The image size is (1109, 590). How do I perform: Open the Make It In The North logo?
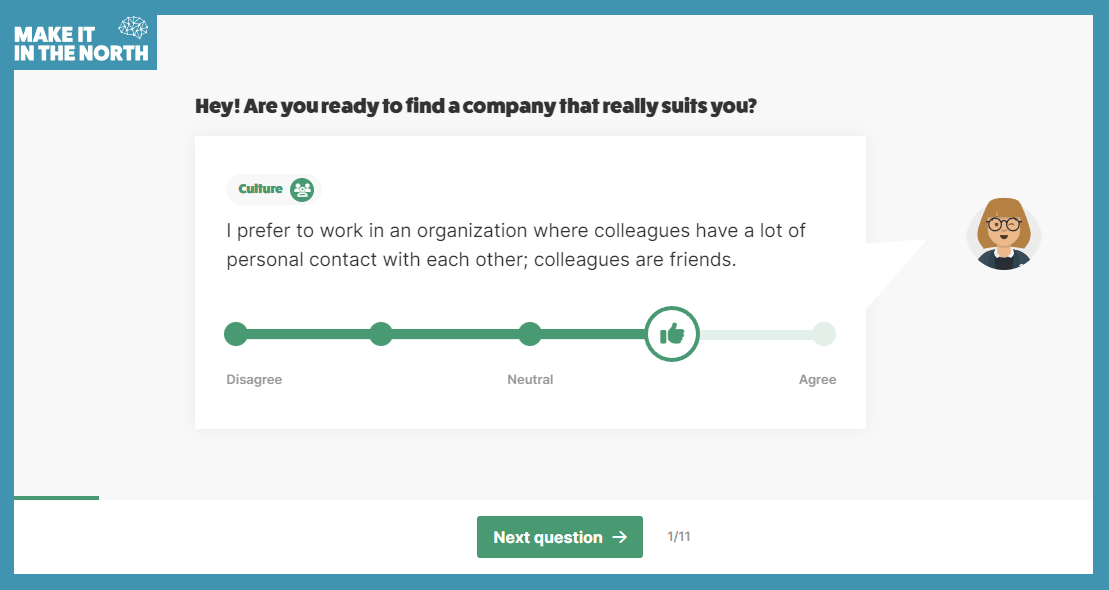pyautogui.click(x=81, y=42)
